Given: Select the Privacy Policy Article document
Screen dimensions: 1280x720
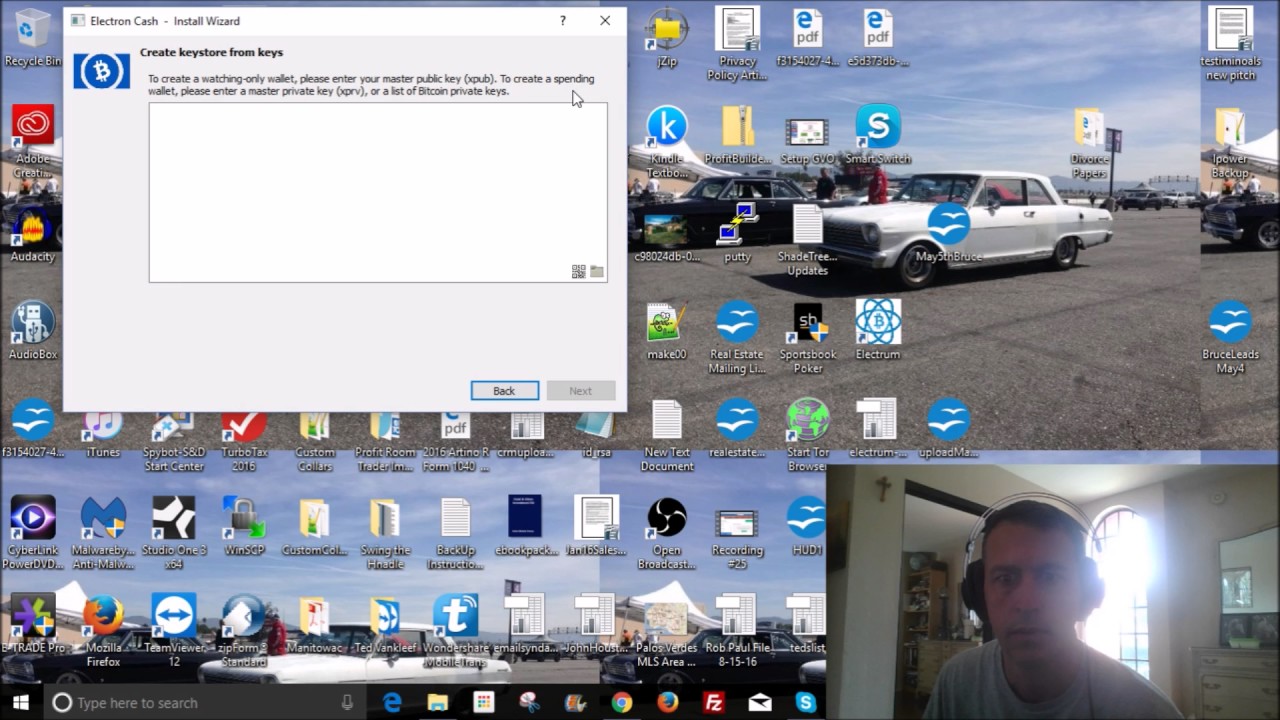Looking at the screenshot, I should click(737, 44).
